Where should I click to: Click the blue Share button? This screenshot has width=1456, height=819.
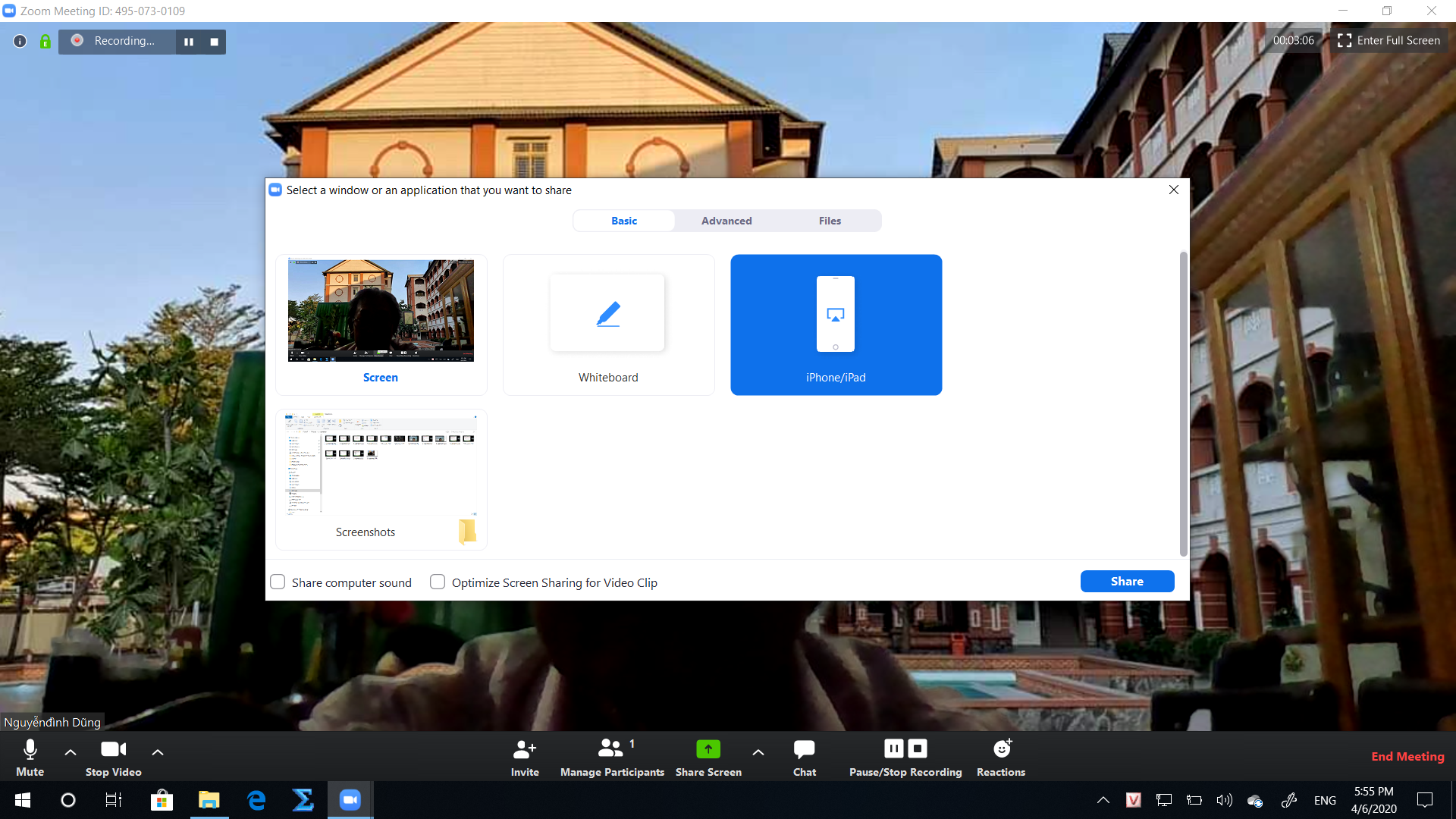point(1127,581)
